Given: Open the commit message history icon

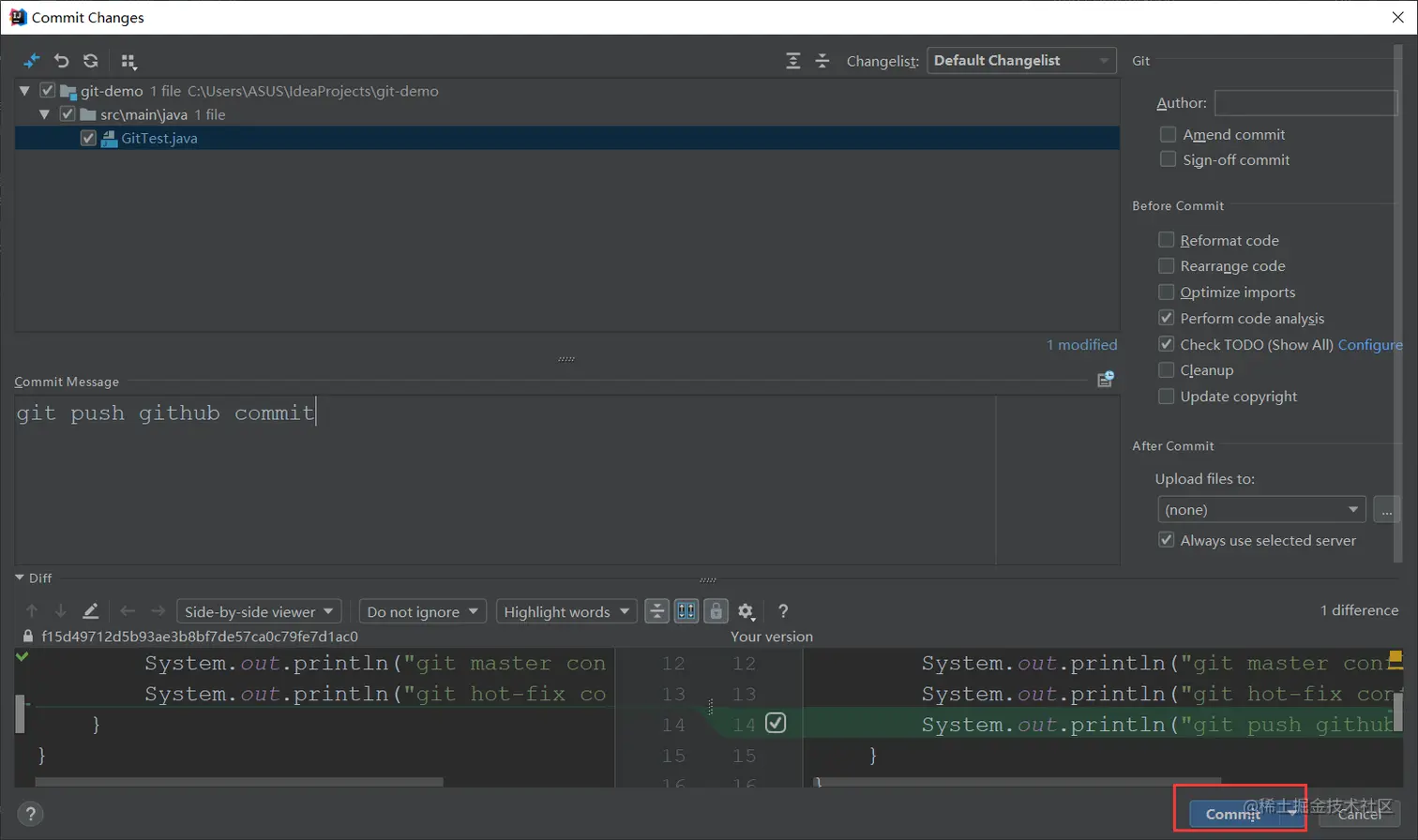Looking at the screenshot, I should tap(1106, 379).
